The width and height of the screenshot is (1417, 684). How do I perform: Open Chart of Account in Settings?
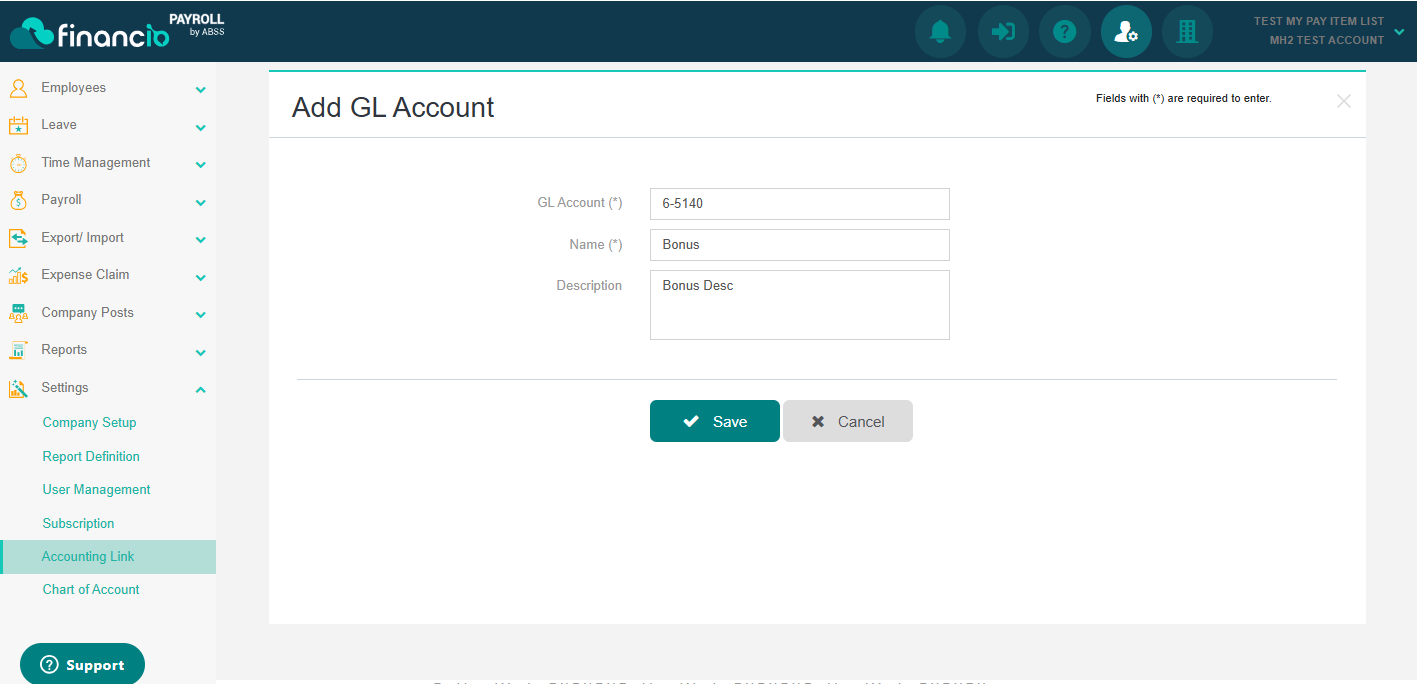pos(91,590)
